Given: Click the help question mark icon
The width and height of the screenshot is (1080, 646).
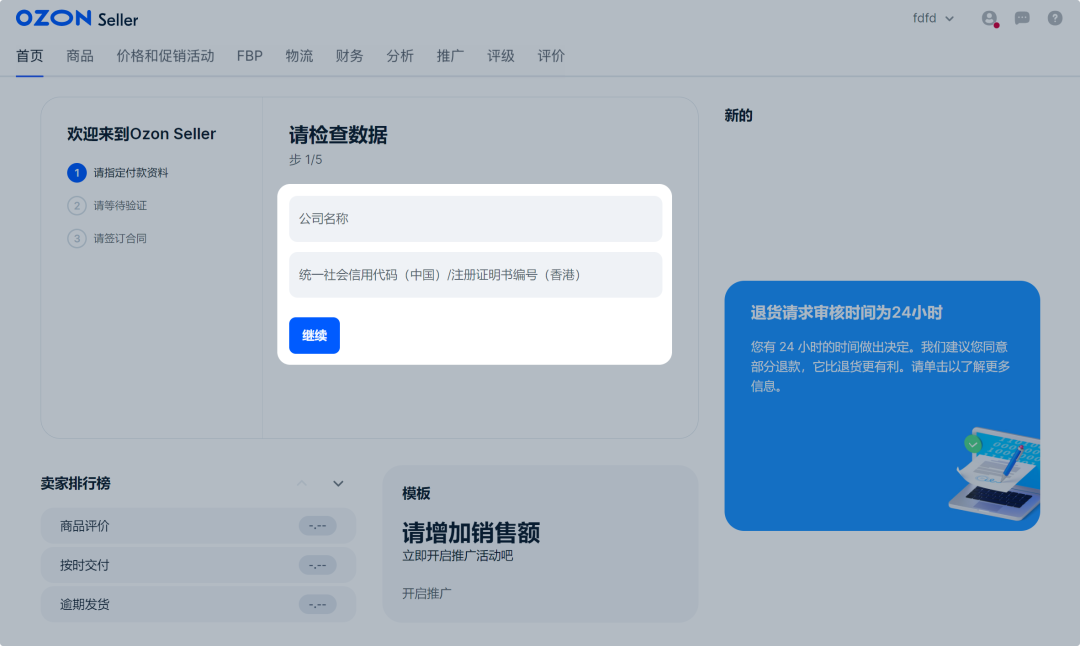Looking at the screenshot, I should click(1054, 18).
